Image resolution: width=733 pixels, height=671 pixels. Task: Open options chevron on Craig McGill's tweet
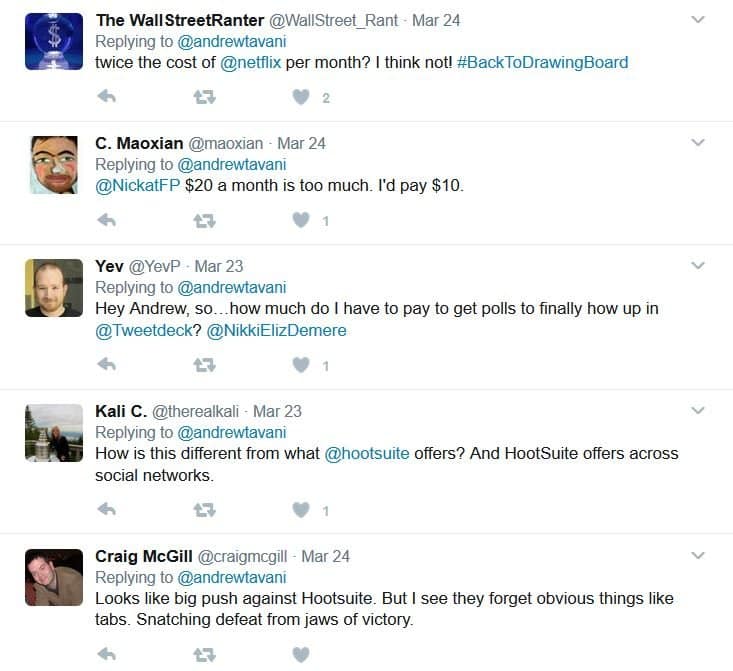coord(697,556)
